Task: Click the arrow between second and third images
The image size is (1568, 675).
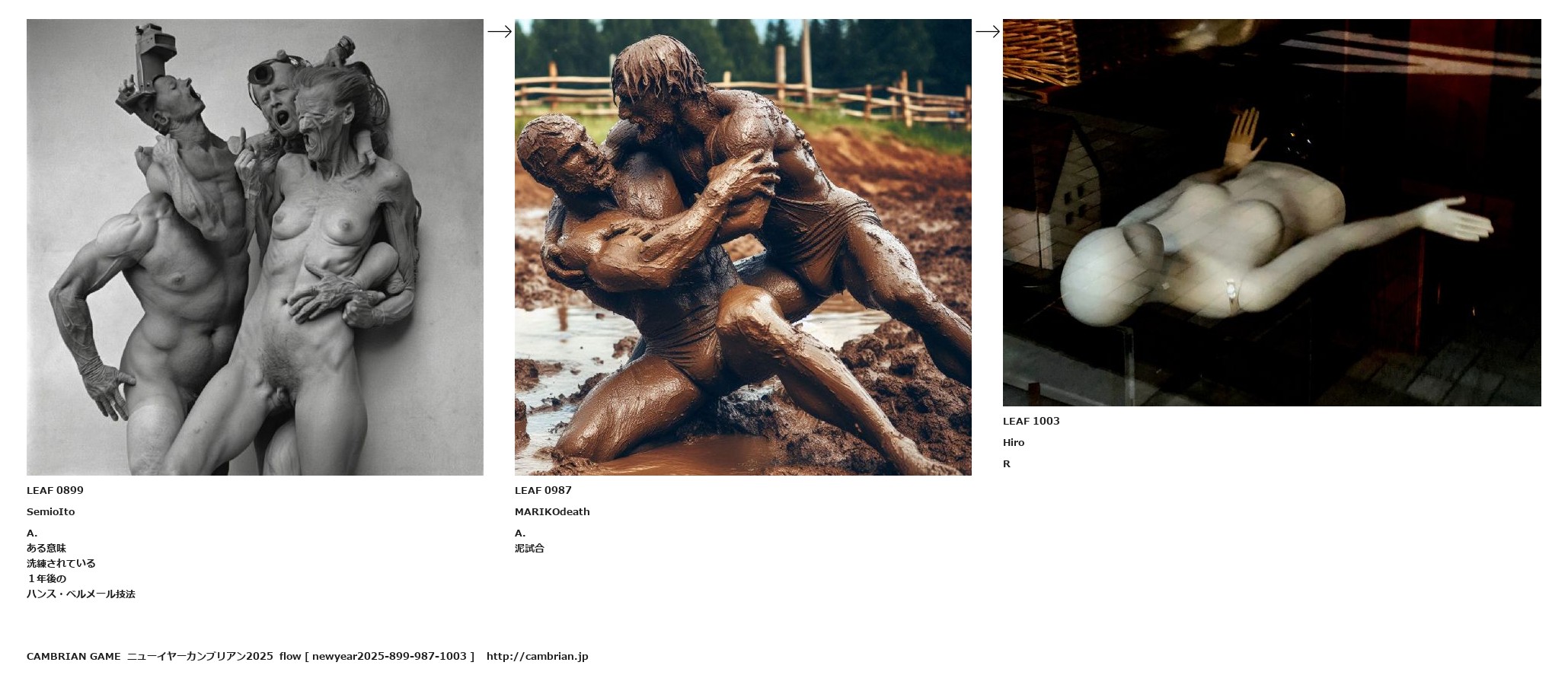Action: click(988, 31)
